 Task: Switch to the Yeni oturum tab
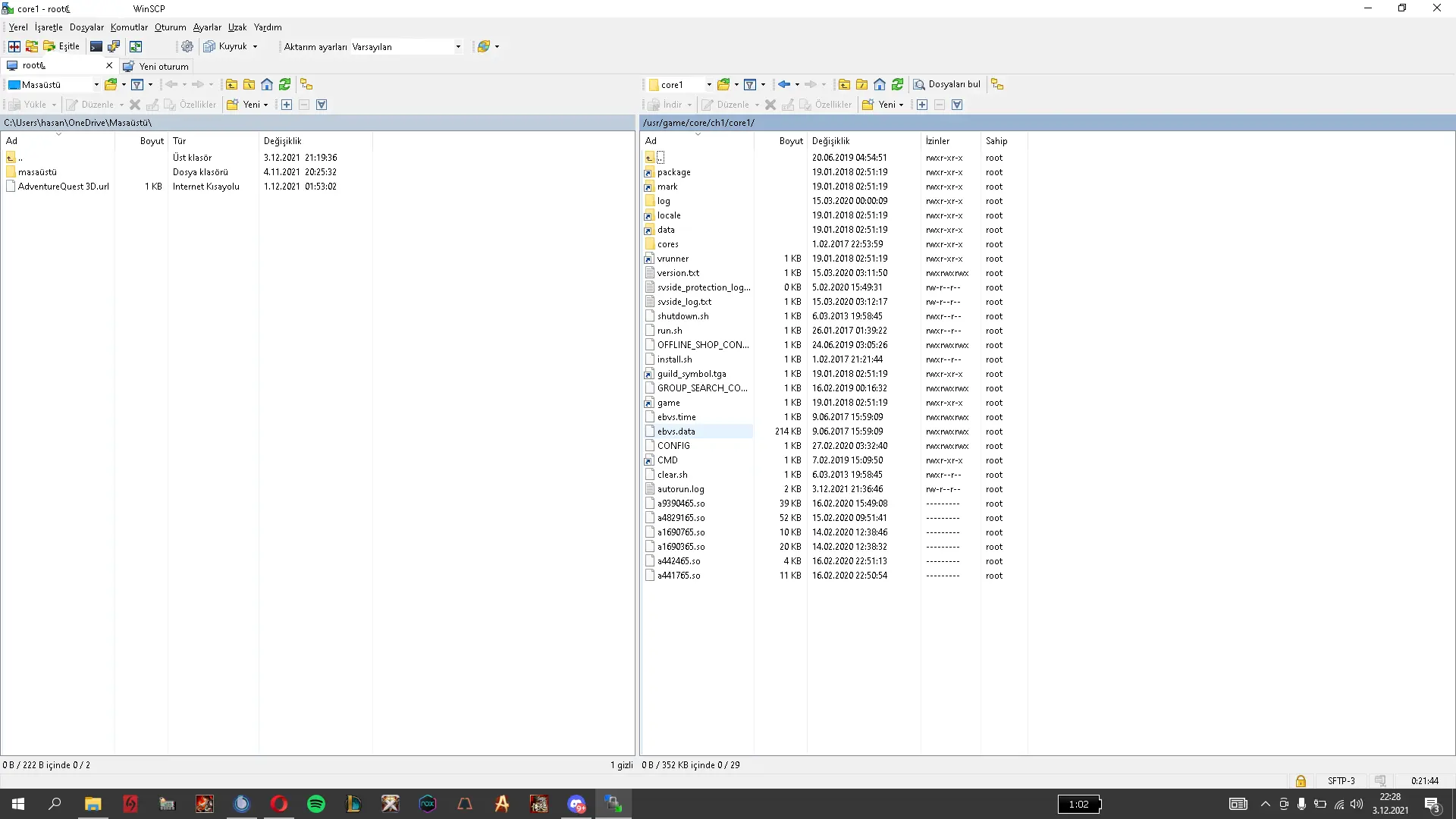(156, 66)
